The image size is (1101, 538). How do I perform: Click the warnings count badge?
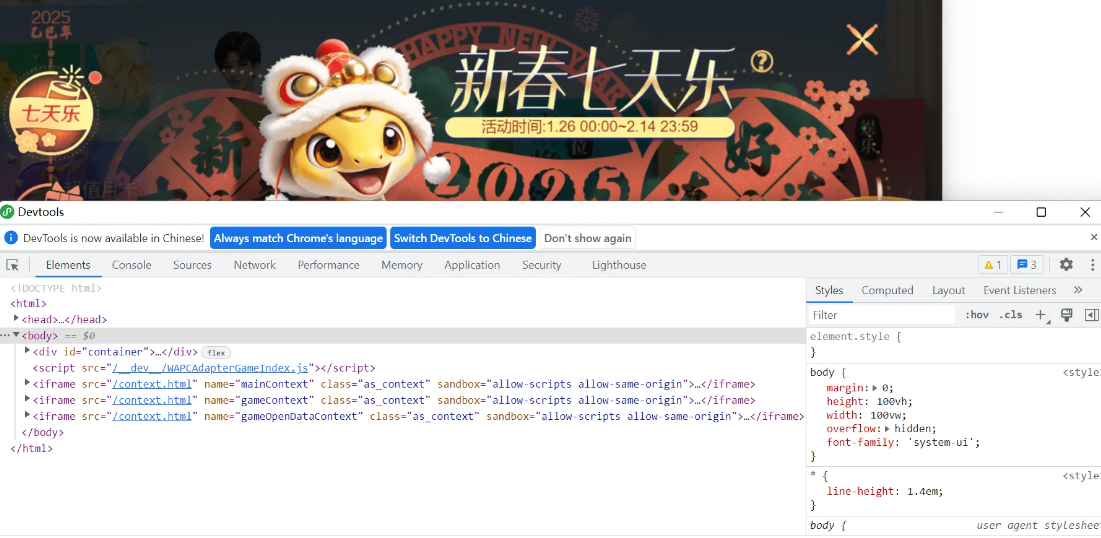(x=992, y=265)
